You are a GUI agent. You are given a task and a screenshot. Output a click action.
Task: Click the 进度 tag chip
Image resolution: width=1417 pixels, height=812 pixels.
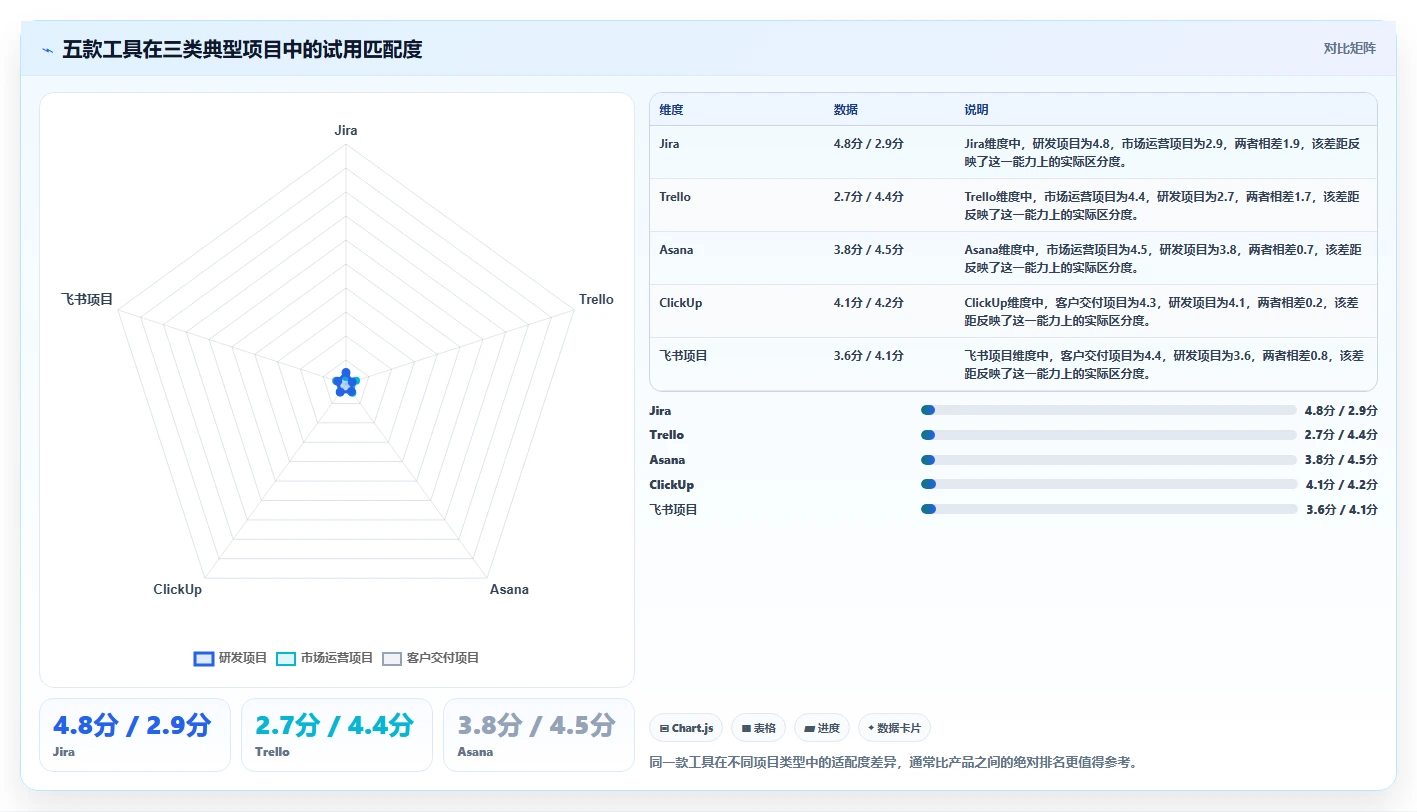point(823,728)
